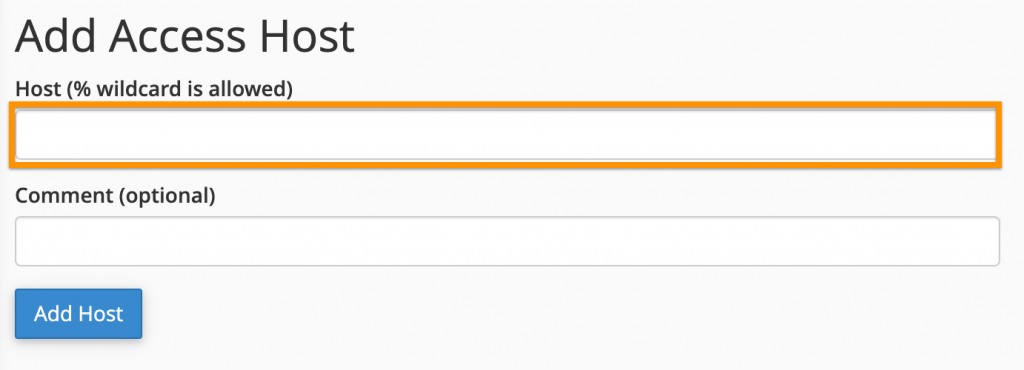
Task: Focus the Host input field
Action: (506, 135)
